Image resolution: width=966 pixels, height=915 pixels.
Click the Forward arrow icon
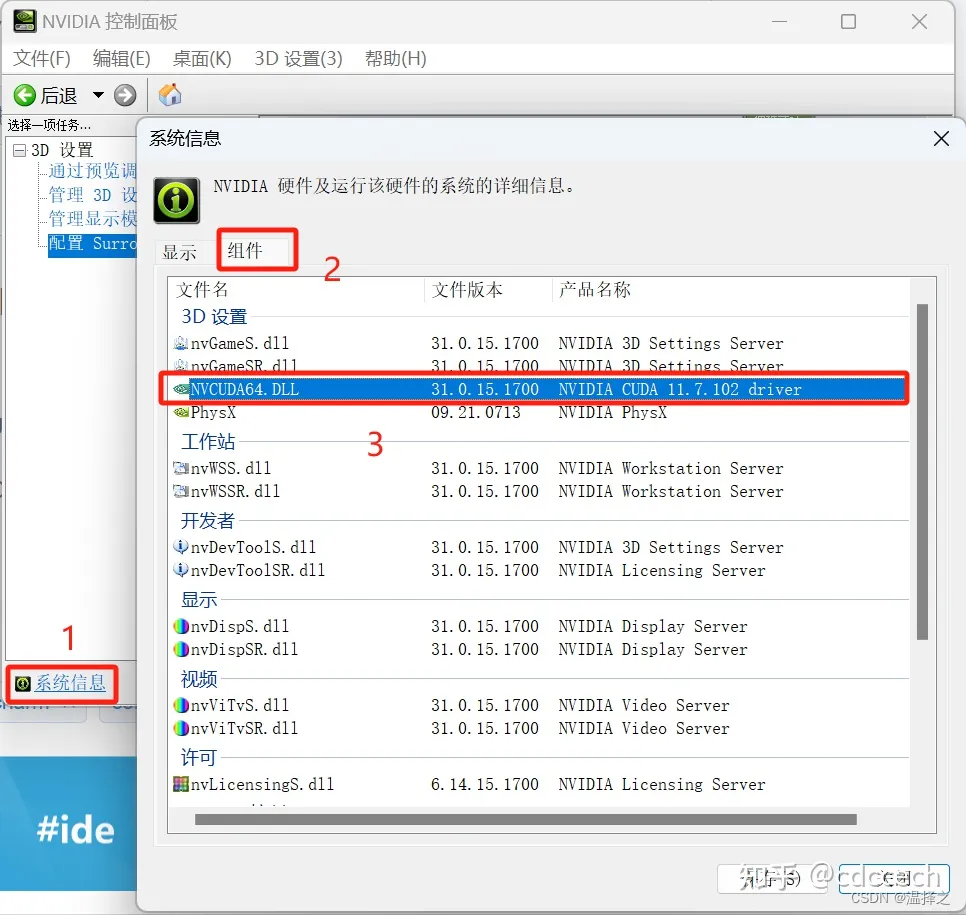click(x=125, y=96)
